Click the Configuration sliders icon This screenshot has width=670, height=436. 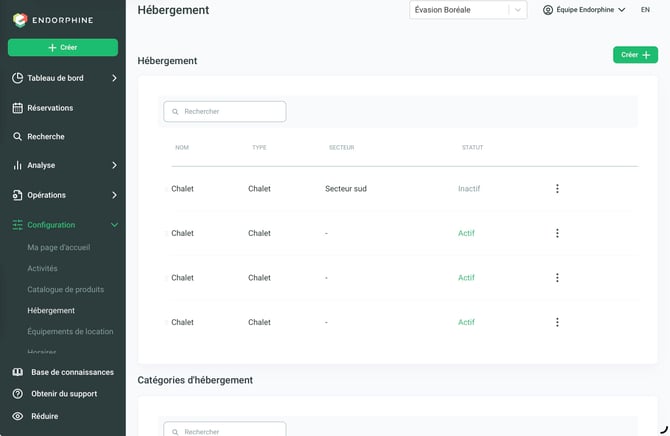point(18,224)
